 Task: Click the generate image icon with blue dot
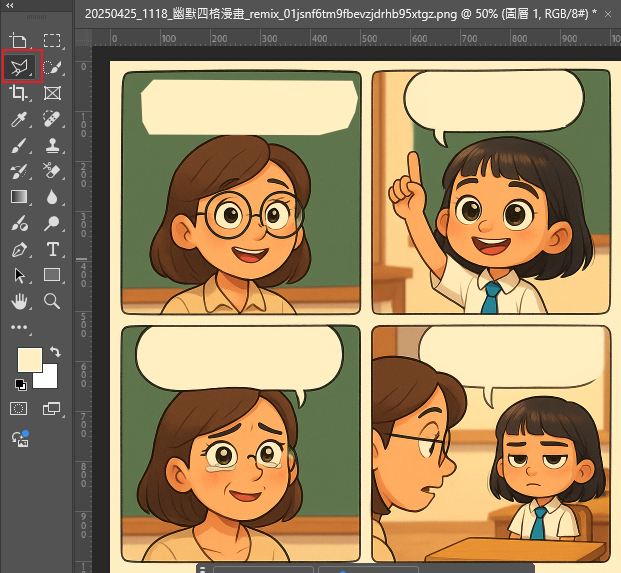click(x=20, y=439)
